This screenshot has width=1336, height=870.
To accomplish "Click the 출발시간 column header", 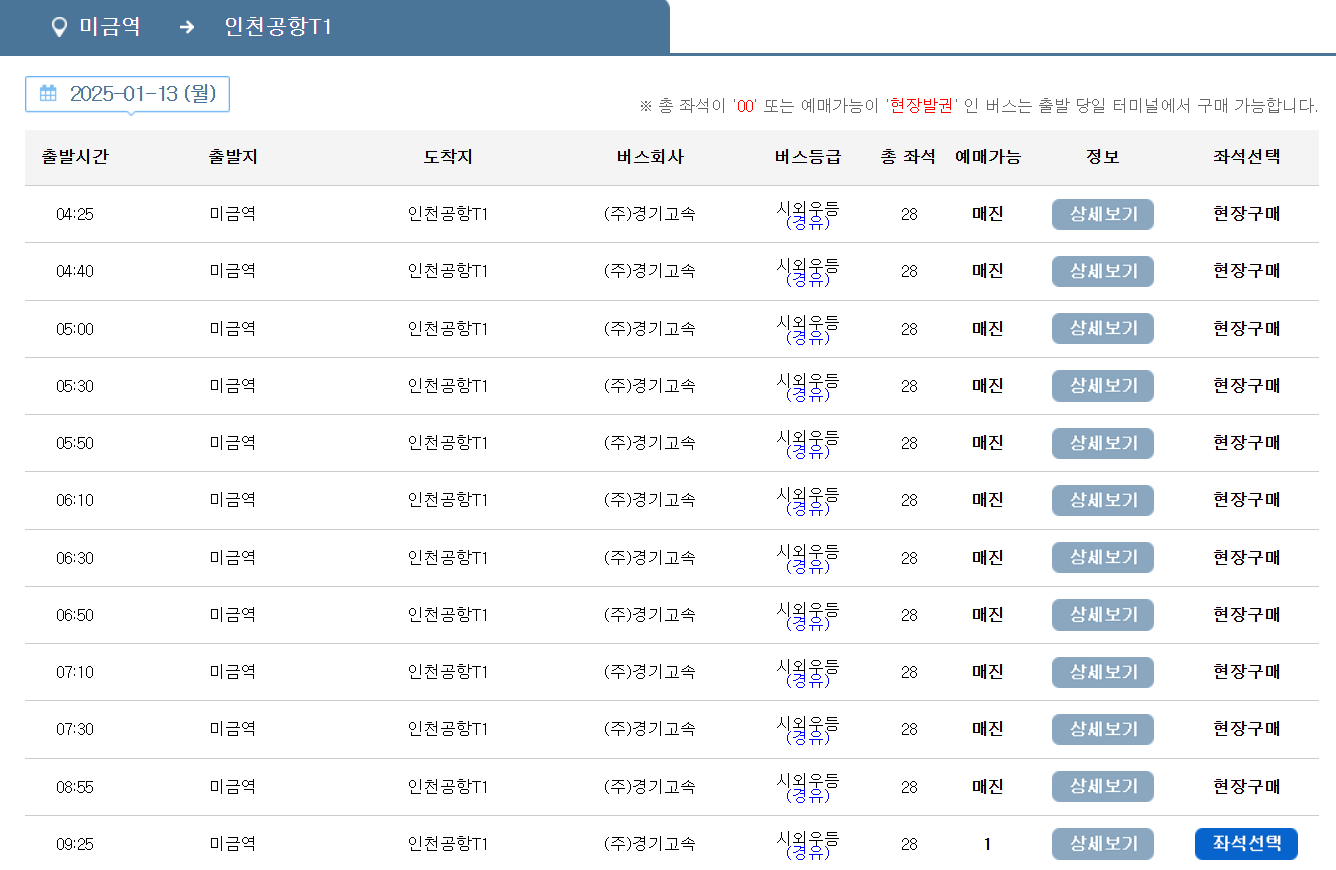I will tap(76, 157).
